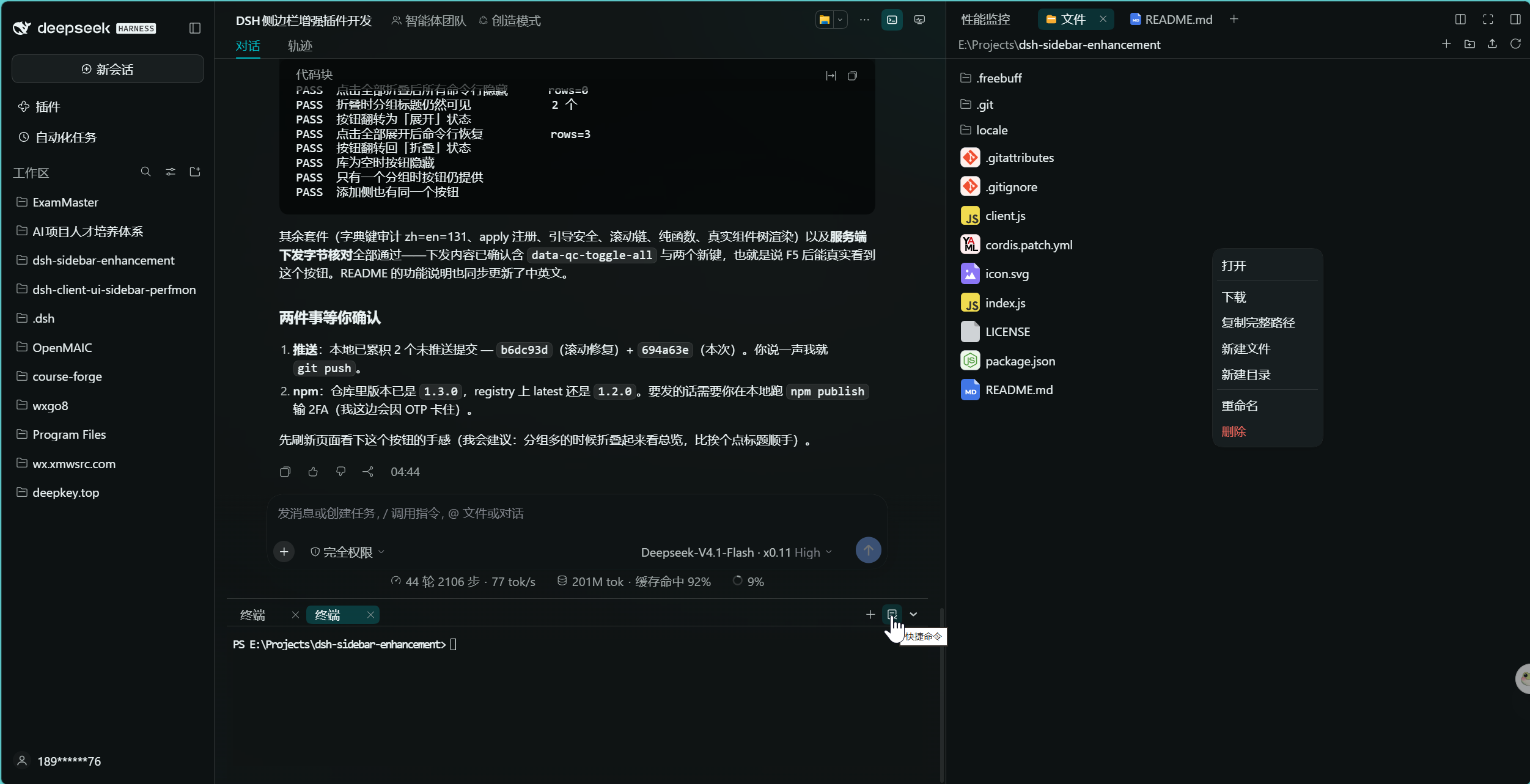Share the assistant reply

(368, 472)
